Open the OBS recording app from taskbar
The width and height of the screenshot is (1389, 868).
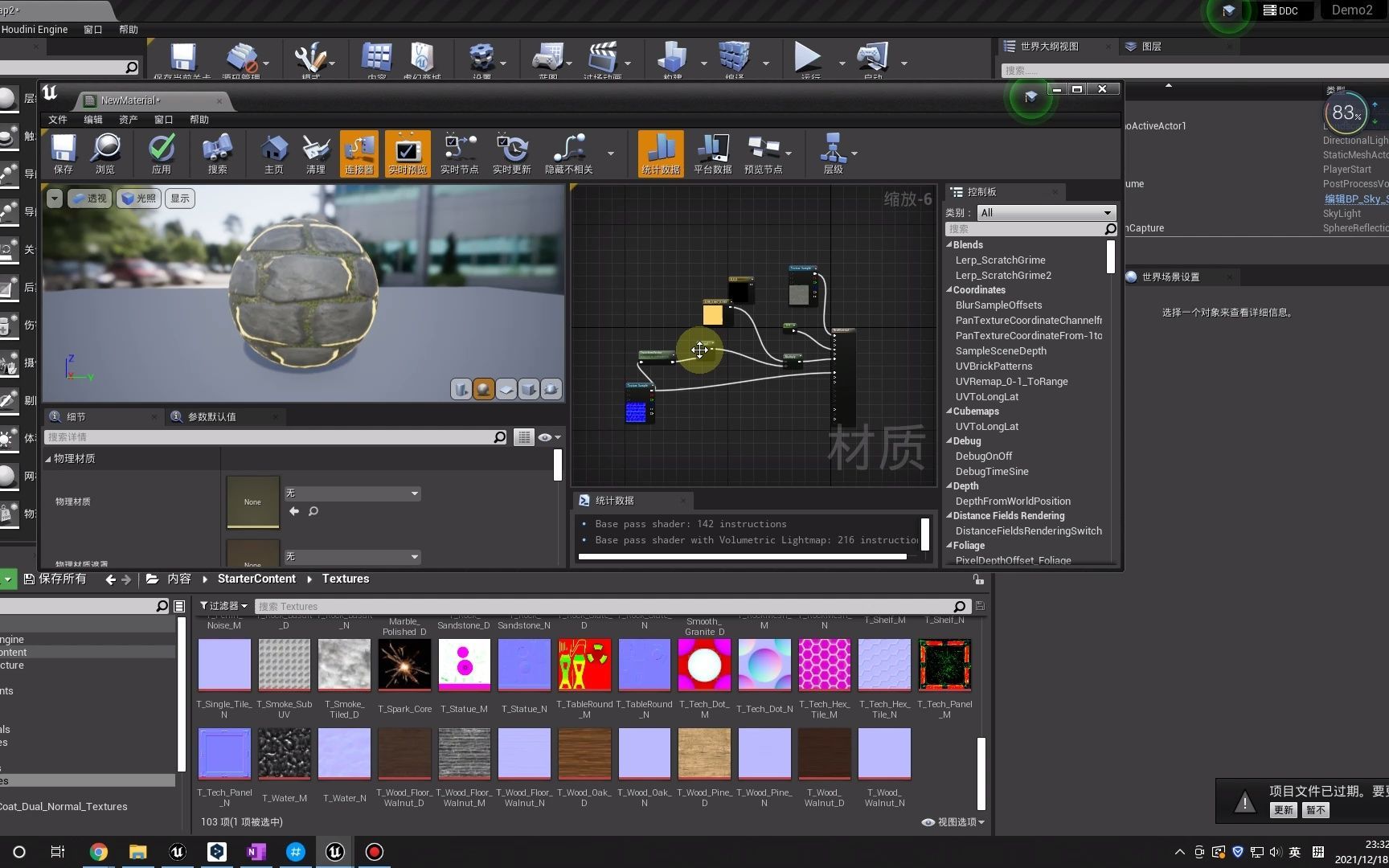(373, 851)
